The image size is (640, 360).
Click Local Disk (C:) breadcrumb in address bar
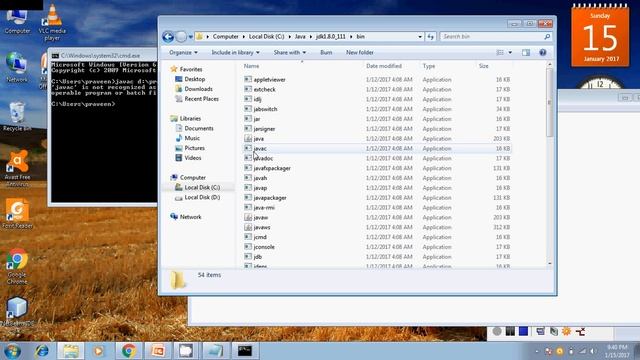[267, 37]
